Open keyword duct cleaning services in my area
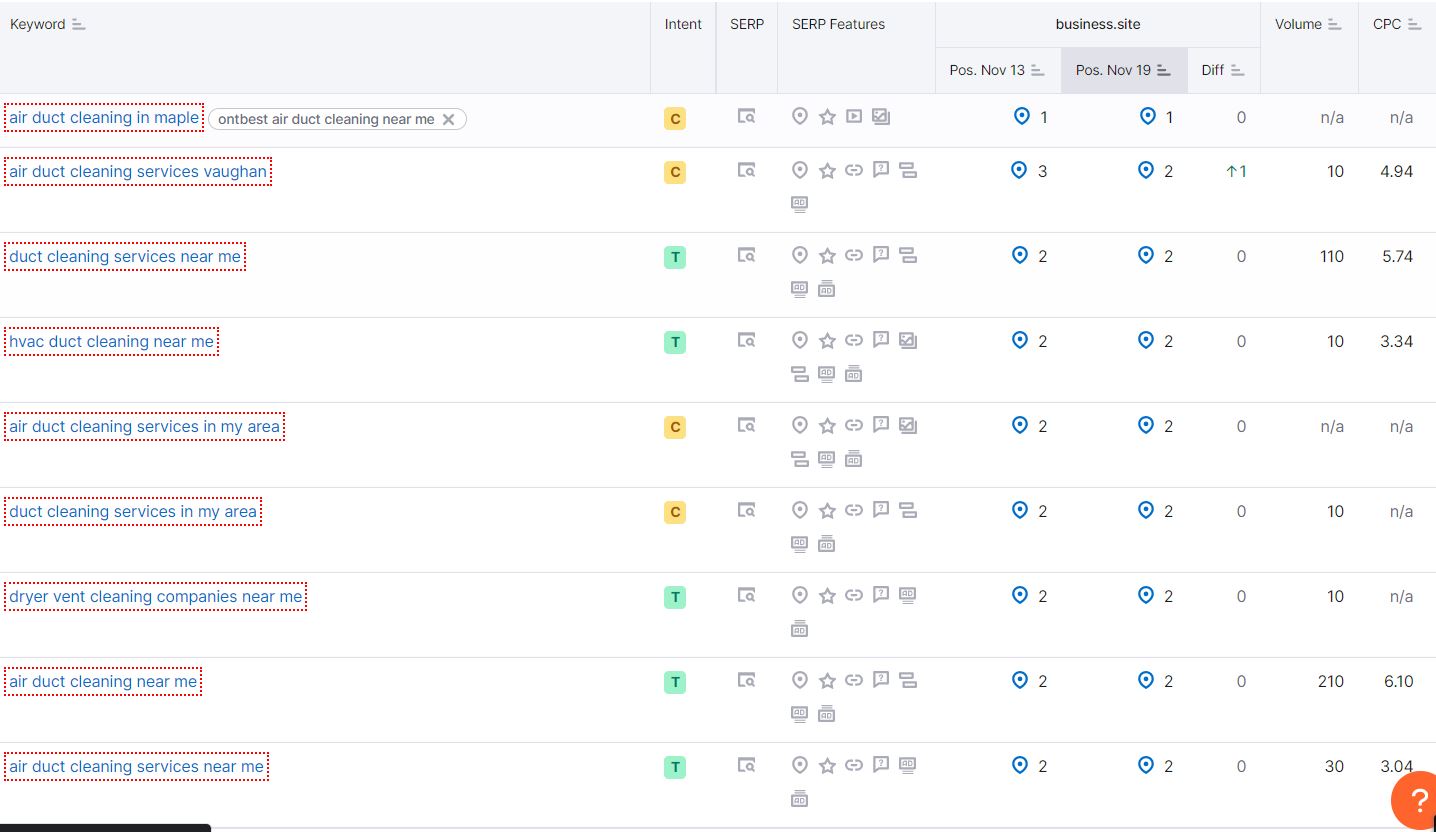 [x=133, y=512]
